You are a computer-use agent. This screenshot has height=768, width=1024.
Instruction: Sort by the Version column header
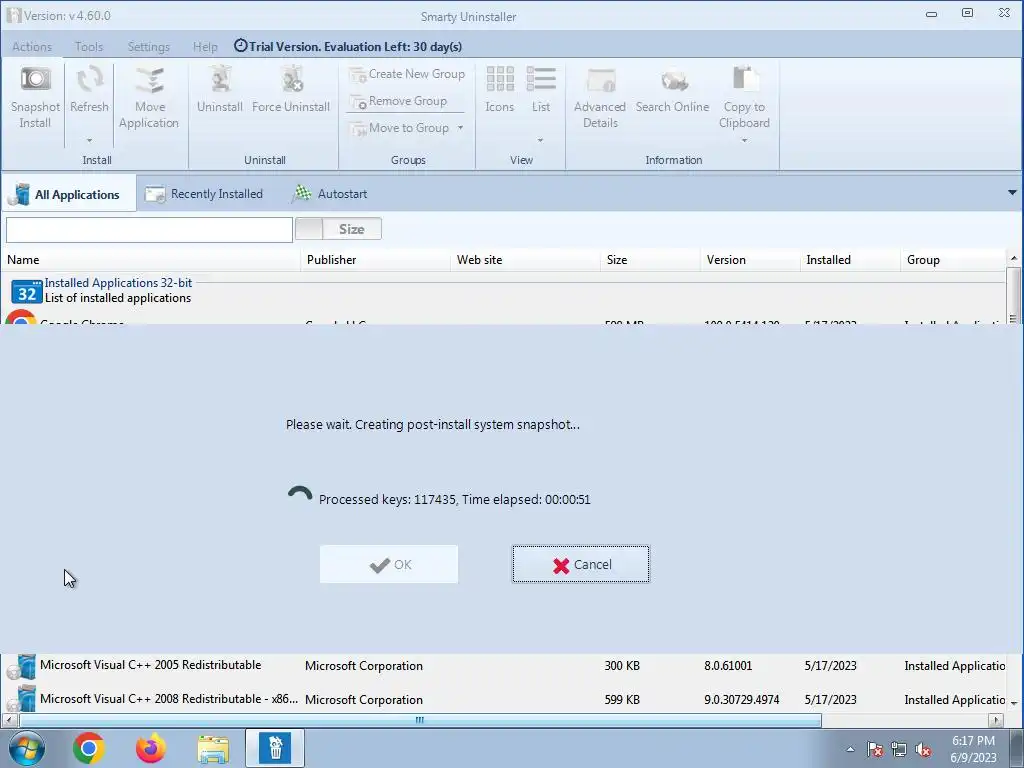pyautogui.click(x=750, y=260)
